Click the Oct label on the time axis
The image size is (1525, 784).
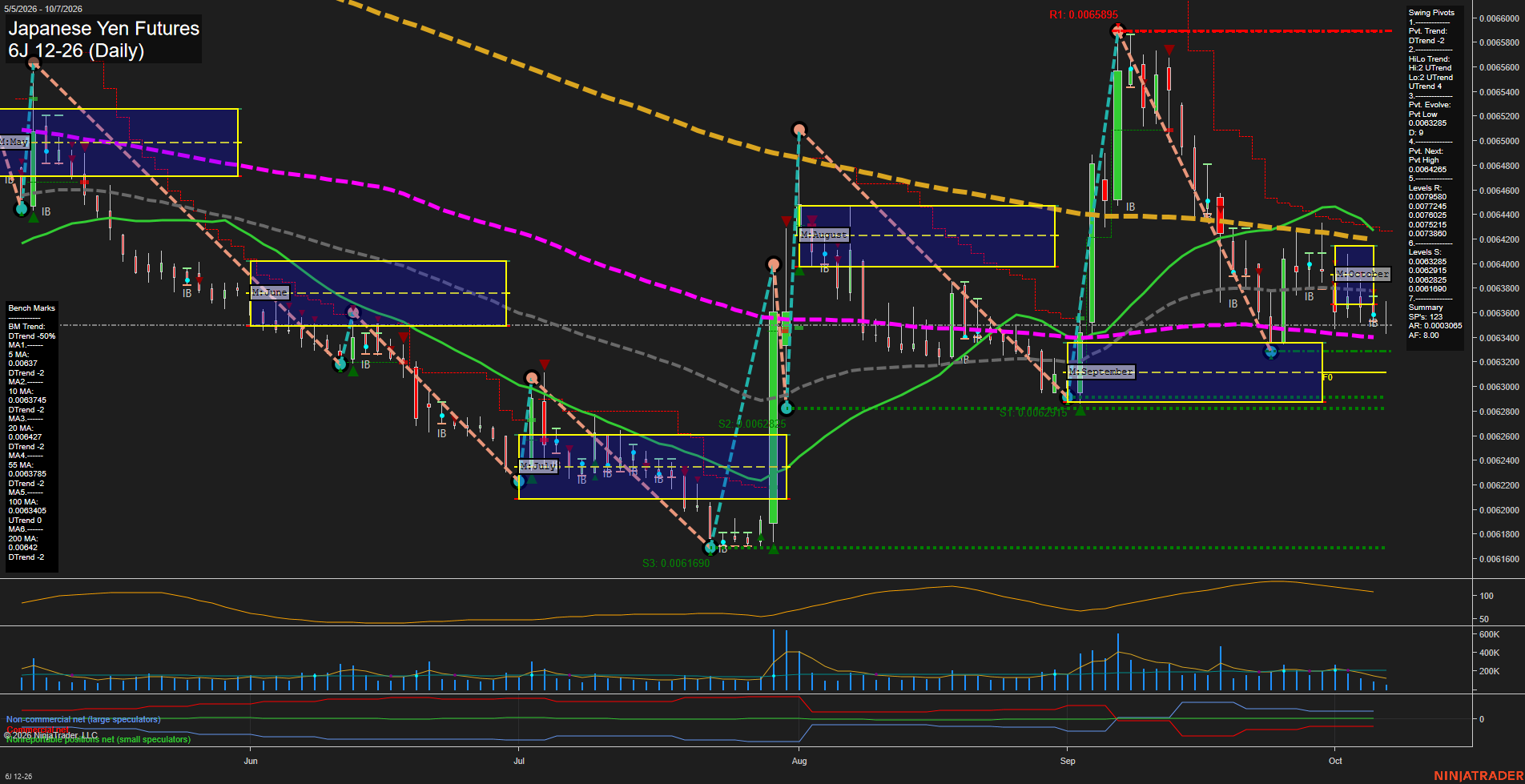pyautogui.click(x=1335, y=761)
